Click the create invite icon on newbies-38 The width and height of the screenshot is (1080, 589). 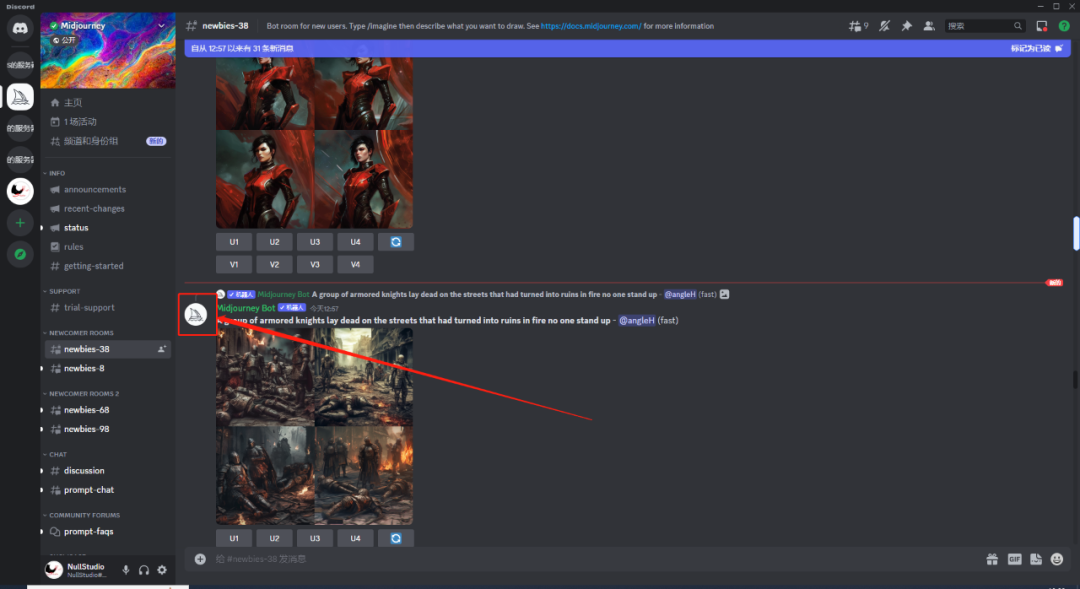tap(162, 349)
